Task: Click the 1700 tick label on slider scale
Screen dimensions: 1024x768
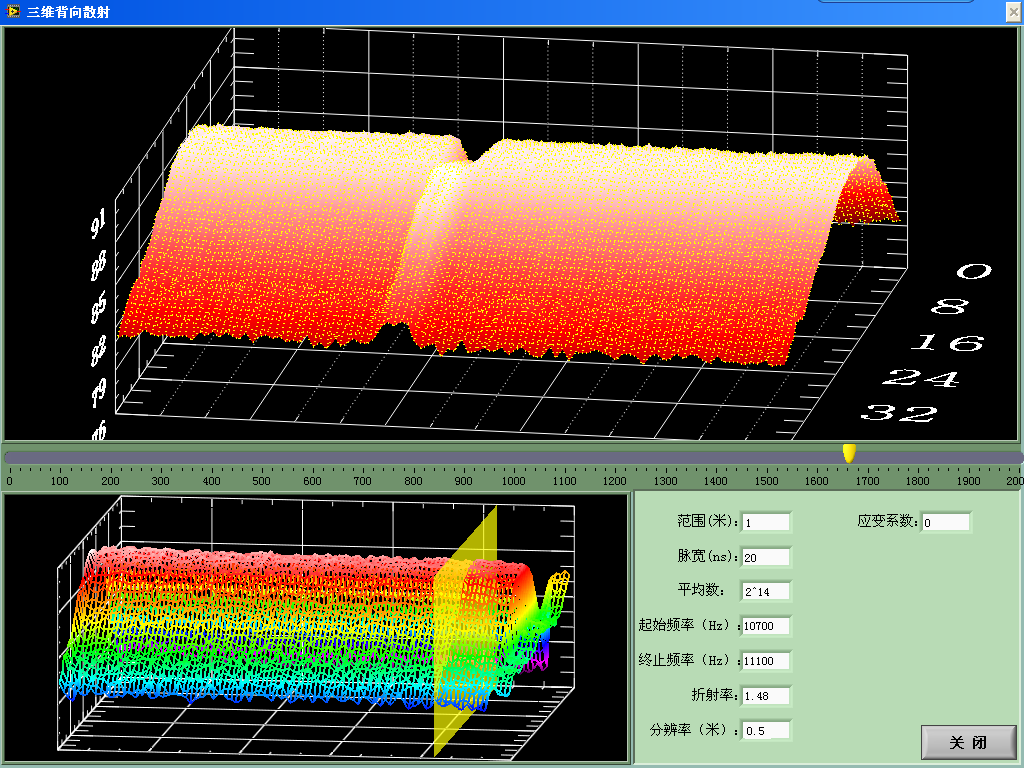Action: click(x=867, y=481)
